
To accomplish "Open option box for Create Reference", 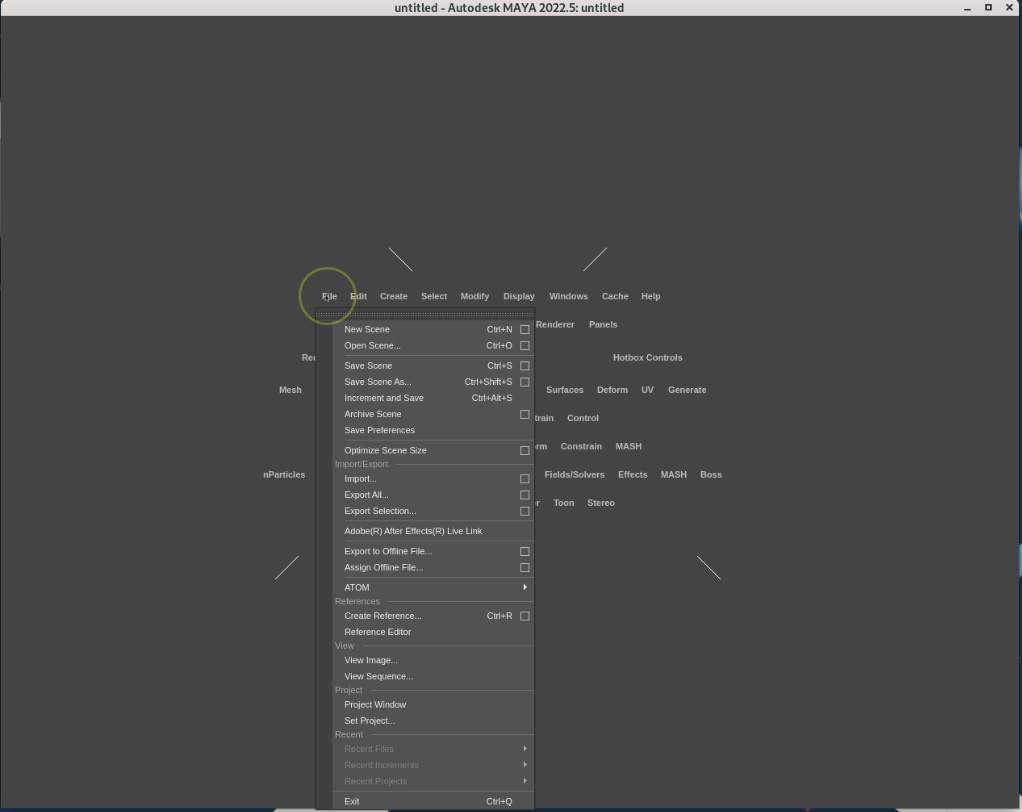I will click(525, 616).
